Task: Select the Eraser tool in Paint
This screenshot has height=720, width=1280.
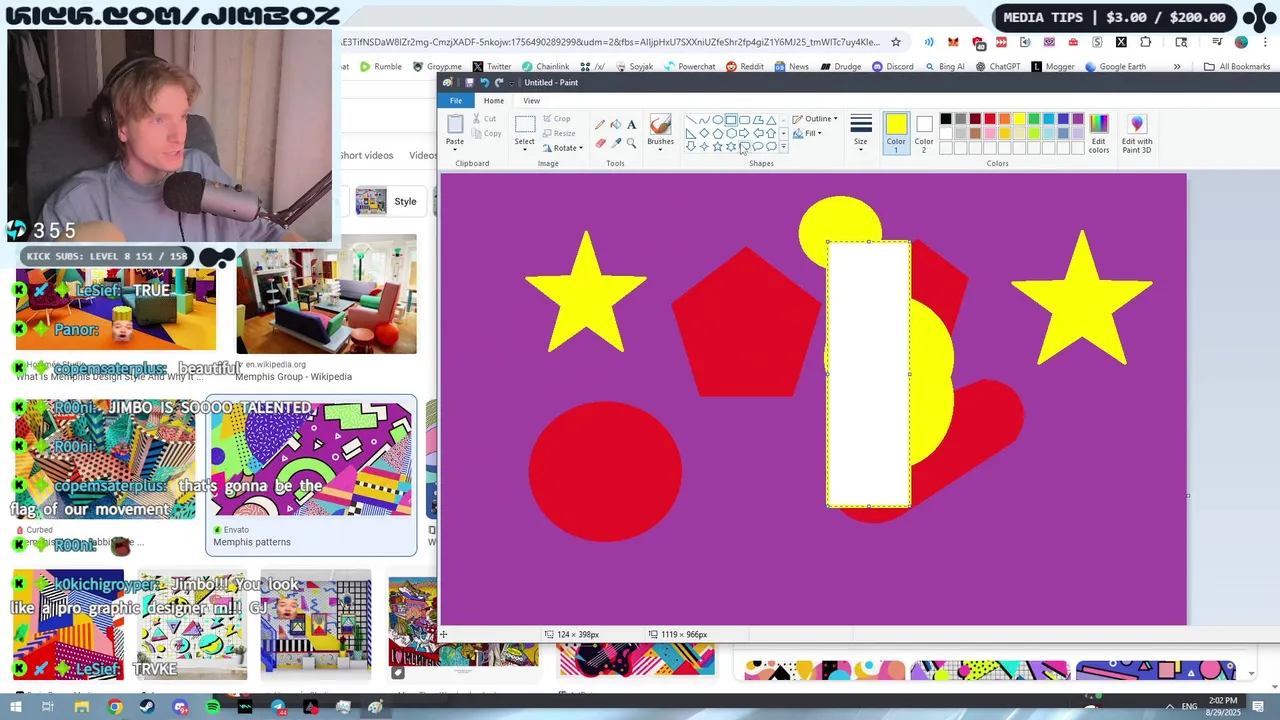Action: (x=600, y=143)
